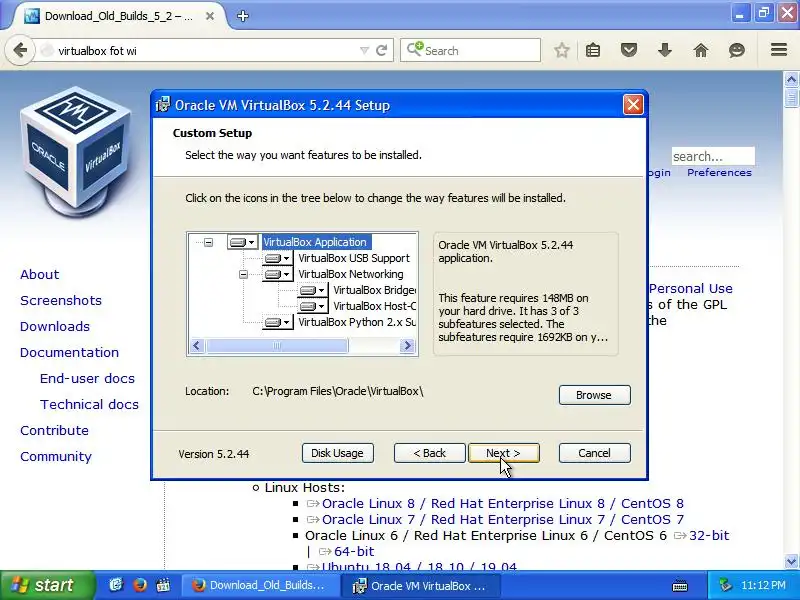Show bookmarks list icon in Firefox
The height and width of the screenshot is (600, 800).
click(593, 51)
